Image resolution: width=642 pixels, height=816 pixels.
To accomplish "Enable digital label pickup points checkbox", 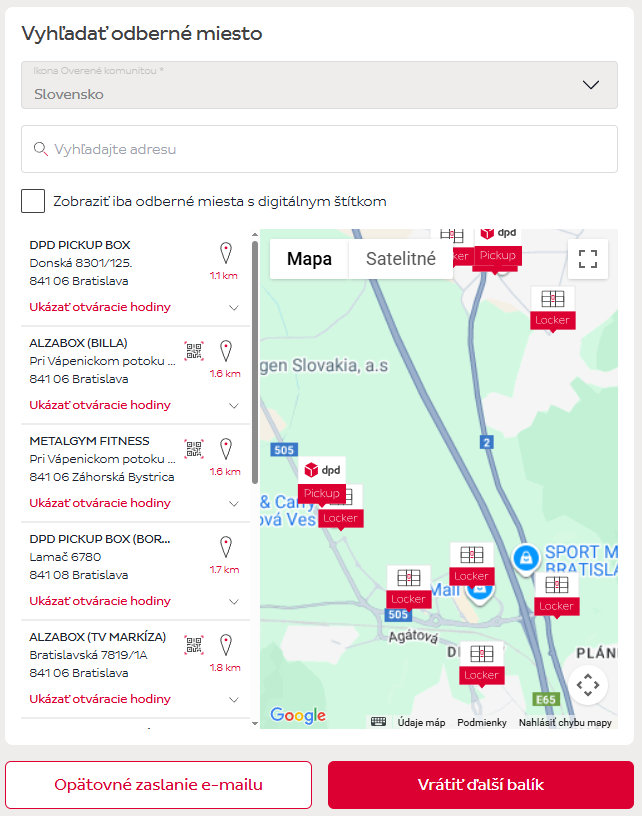I will 33,201.
